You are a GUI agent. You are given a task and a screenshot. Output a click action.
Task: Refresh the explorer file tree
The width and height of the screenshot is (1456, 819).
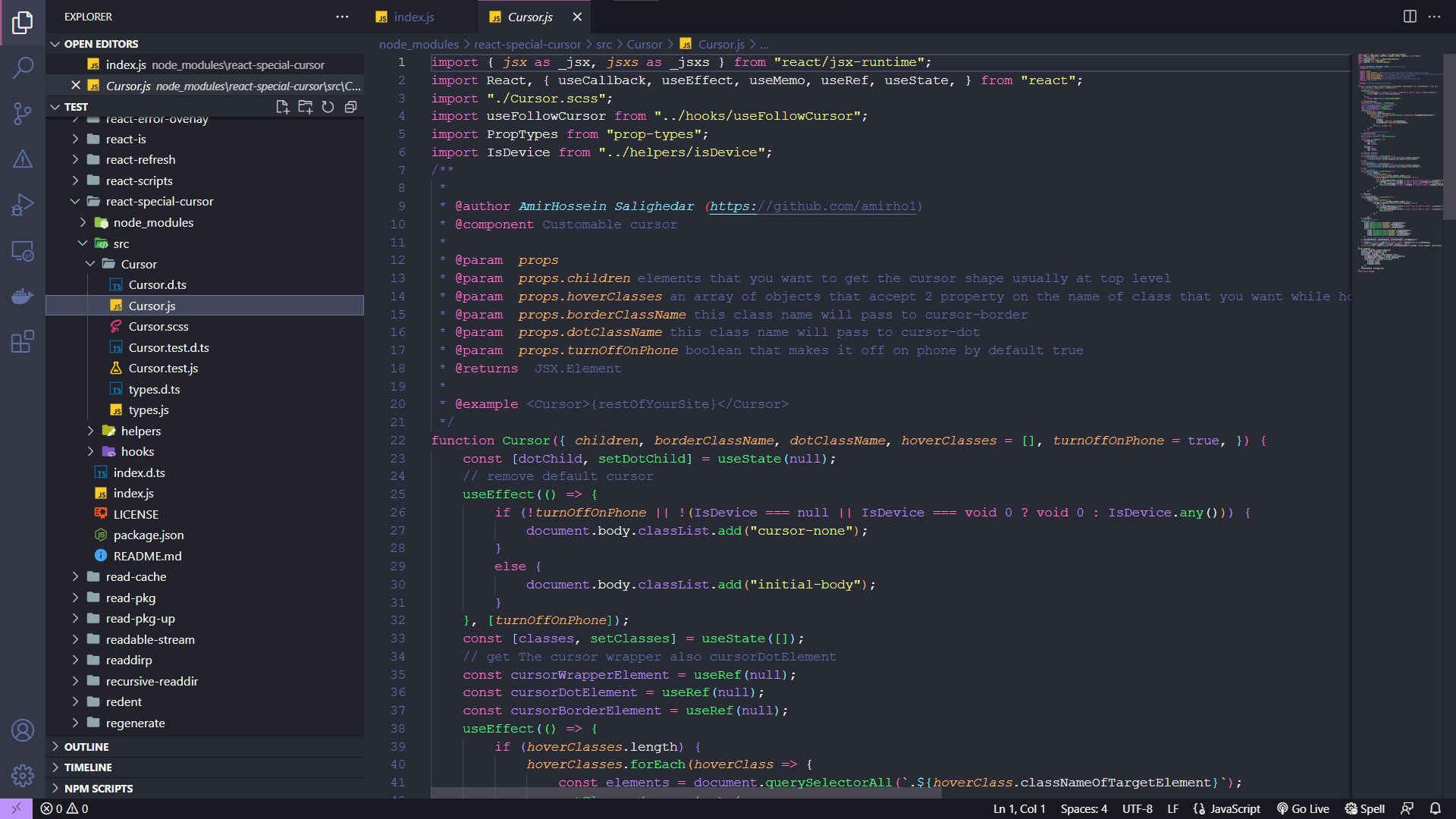coord(328,107)
